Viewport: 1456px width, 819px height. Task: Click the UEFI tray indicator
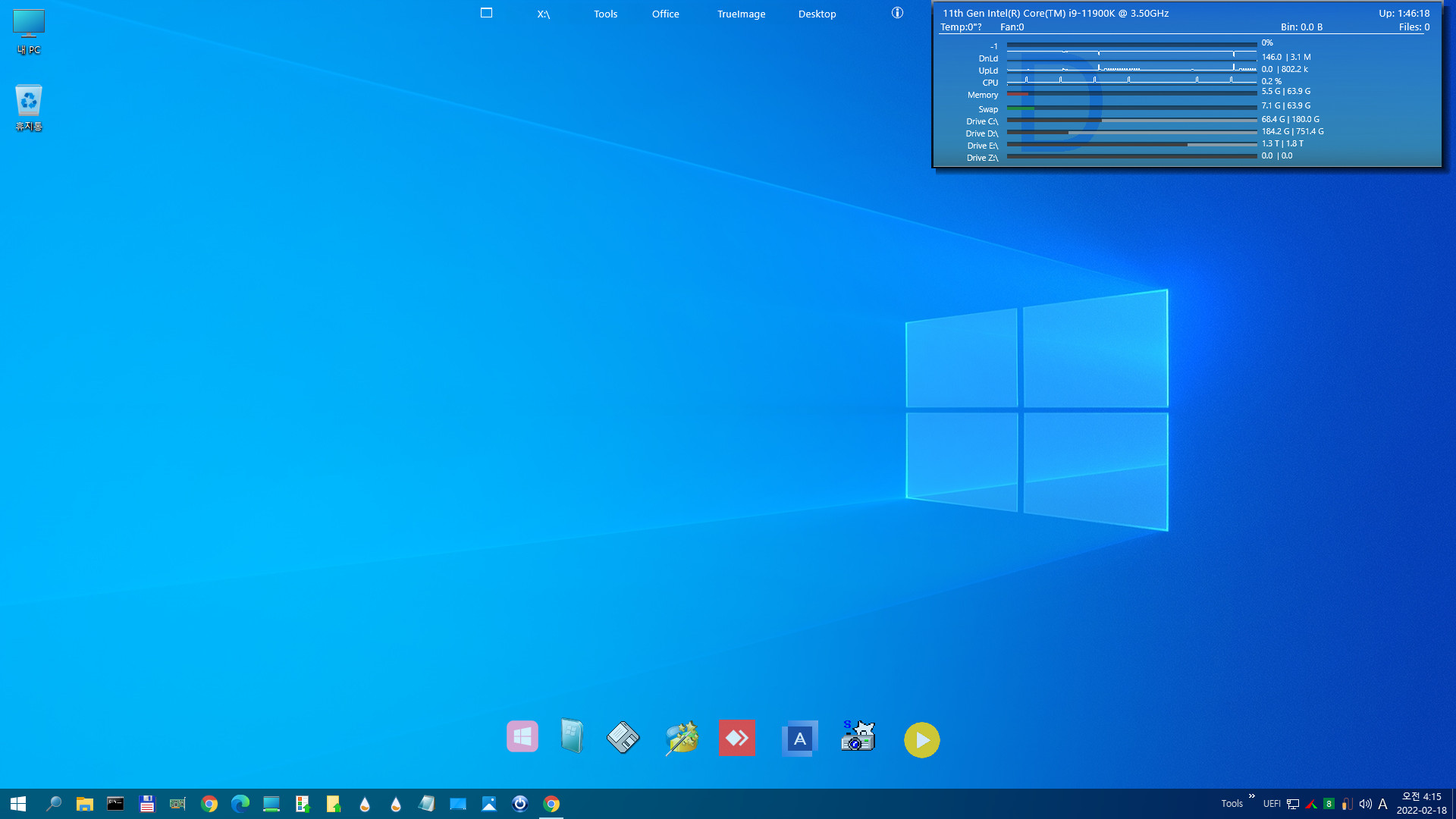coord(1272,804)
